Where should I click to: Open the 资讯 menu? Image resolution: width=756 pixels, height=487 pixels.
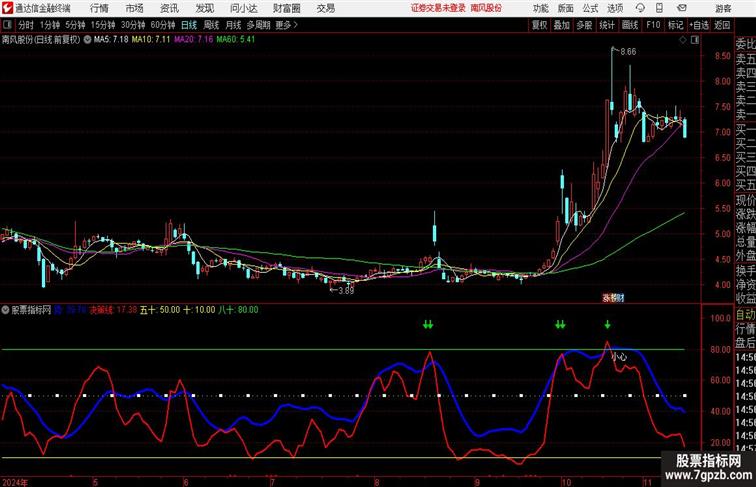169,8
